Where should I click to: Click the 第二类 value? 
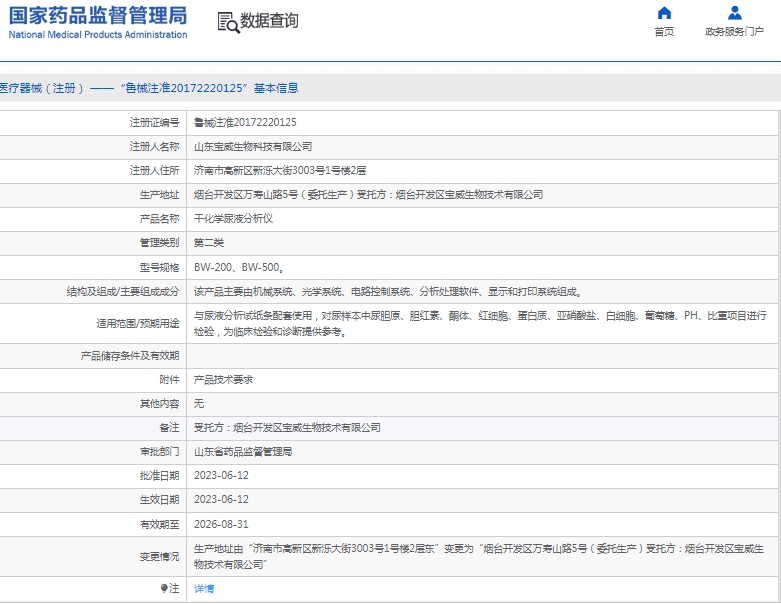coord(209,242)
